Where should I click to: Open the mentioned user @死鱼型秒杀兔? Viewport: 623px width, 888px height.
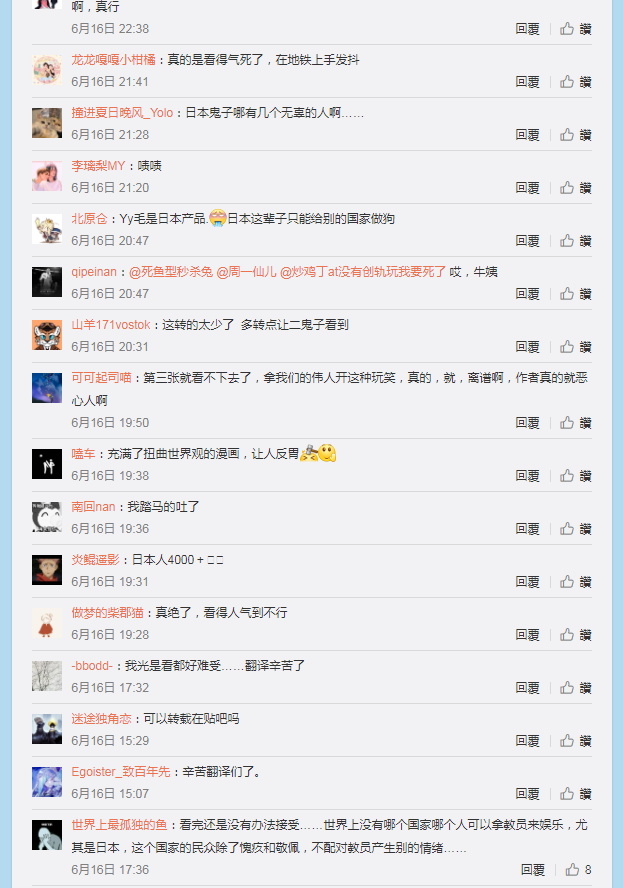171,272
